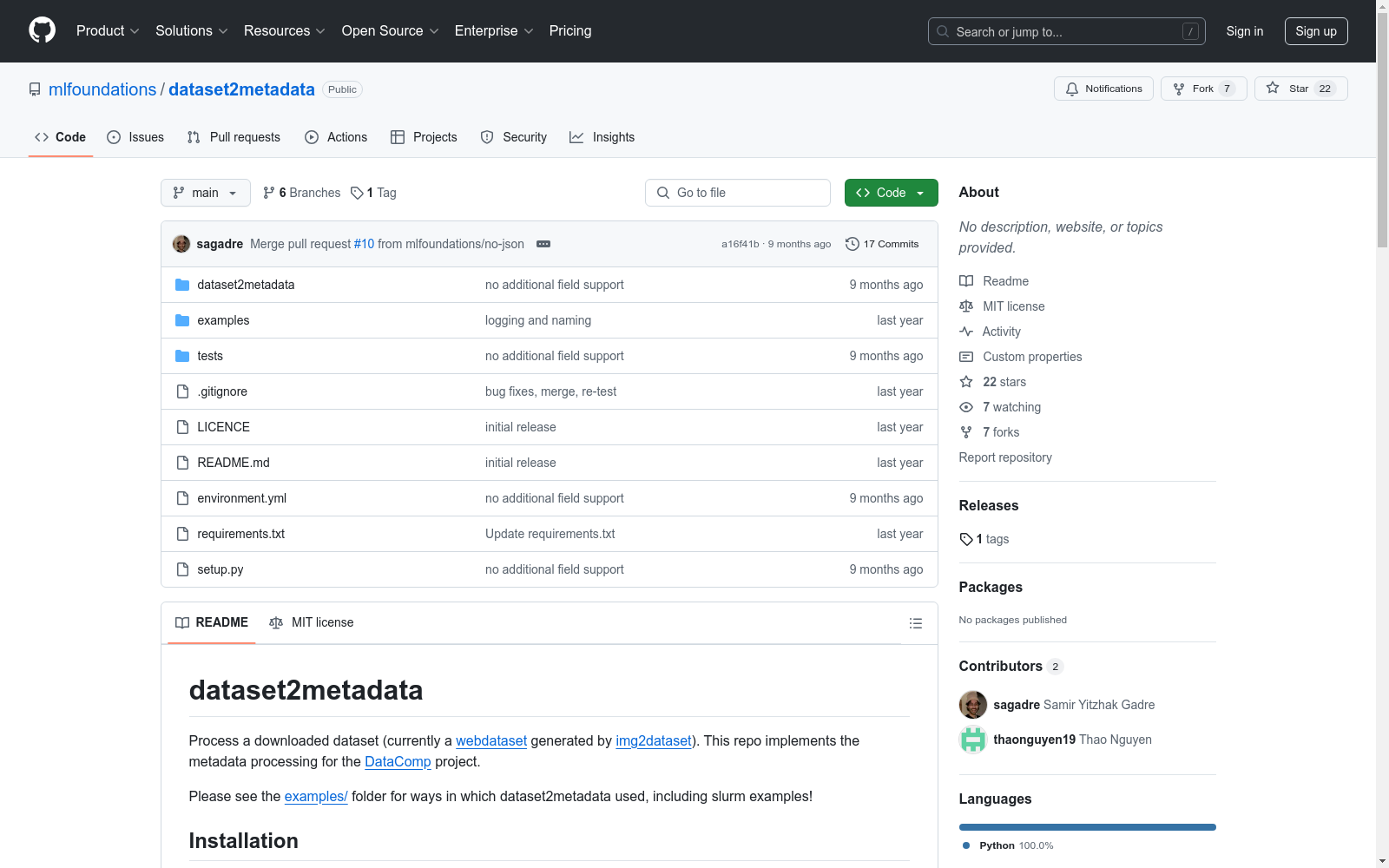Expand commit message ellipsis icon
This screenshot has width=1389, height=868.
pos(543,244)
